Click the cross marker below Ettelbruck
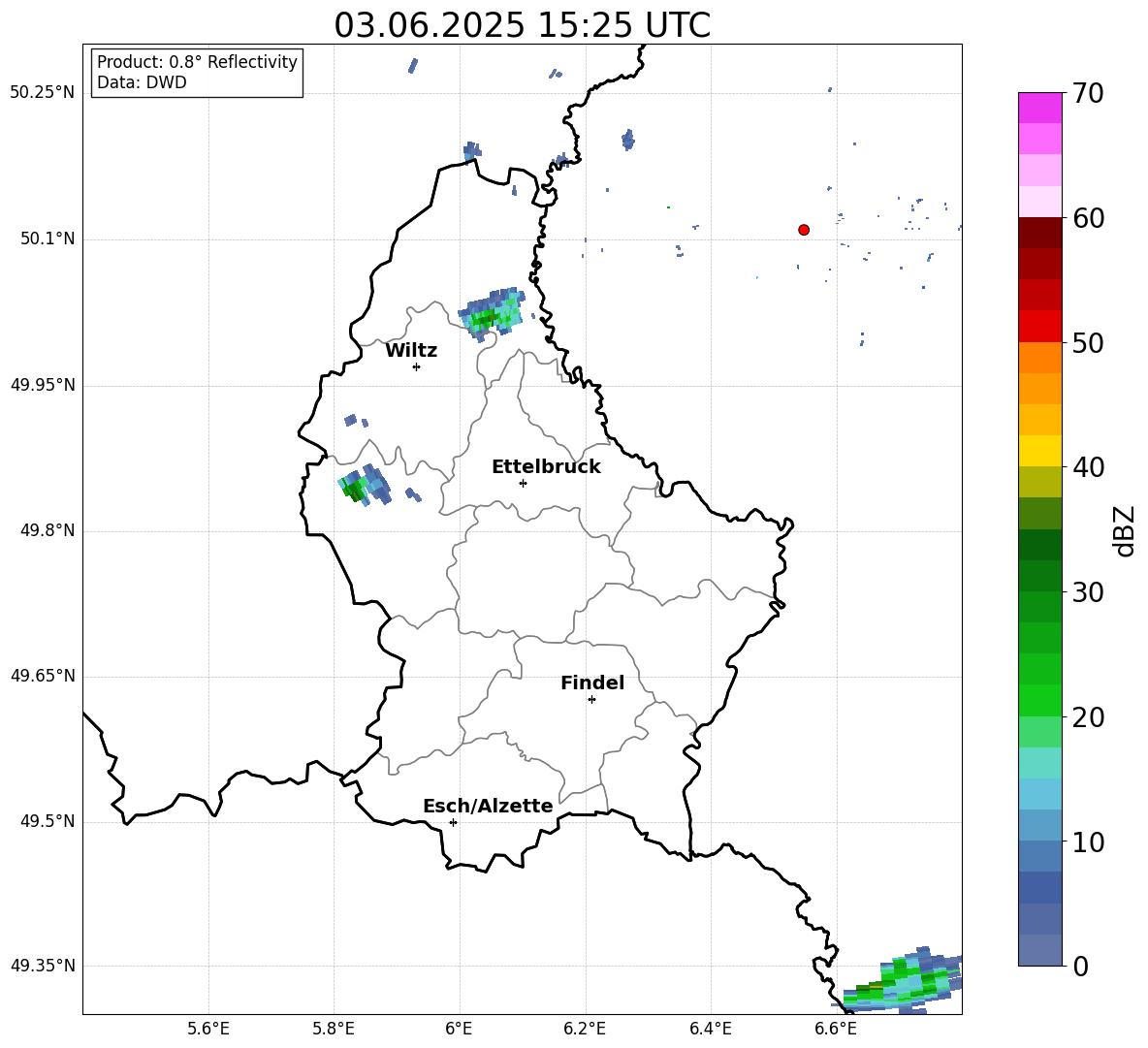The width and height of the screenshot is (1148, 1048). pos(523,483)
